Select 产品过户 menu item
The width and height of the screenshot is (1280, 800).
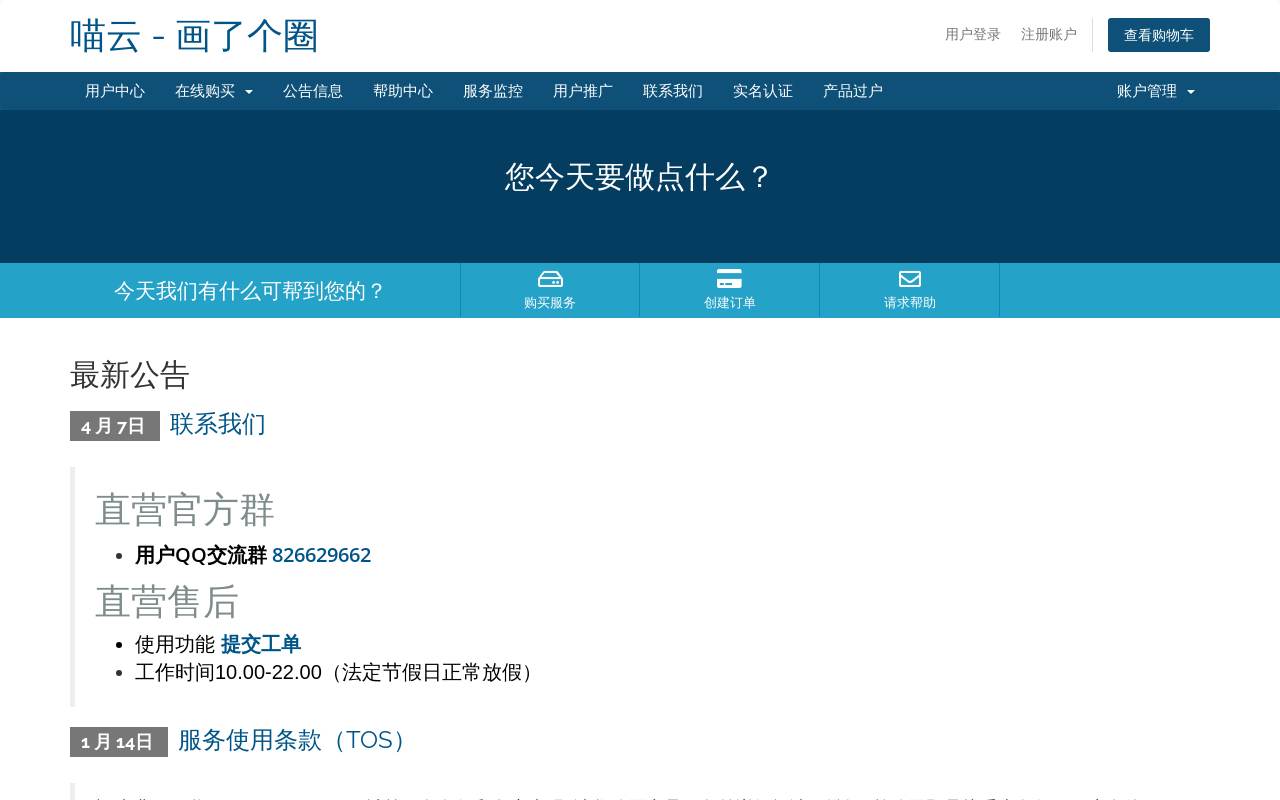pos(853,91)
